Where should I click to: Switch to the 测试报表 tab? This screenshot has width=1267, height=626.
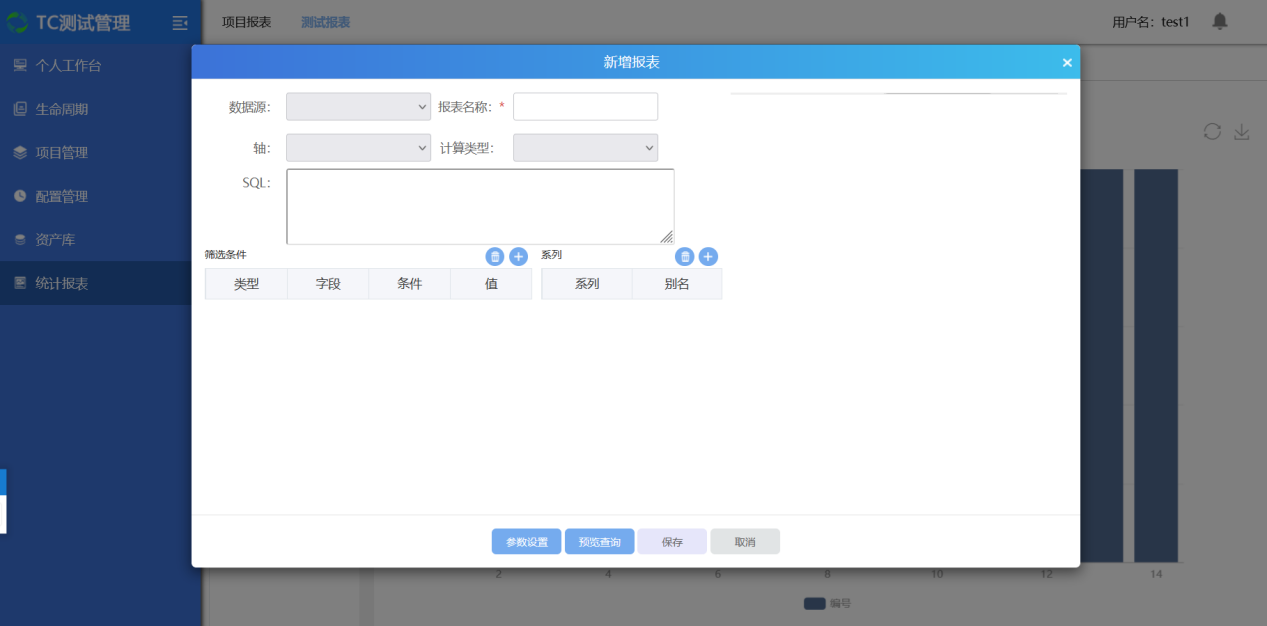click(325, 22)
